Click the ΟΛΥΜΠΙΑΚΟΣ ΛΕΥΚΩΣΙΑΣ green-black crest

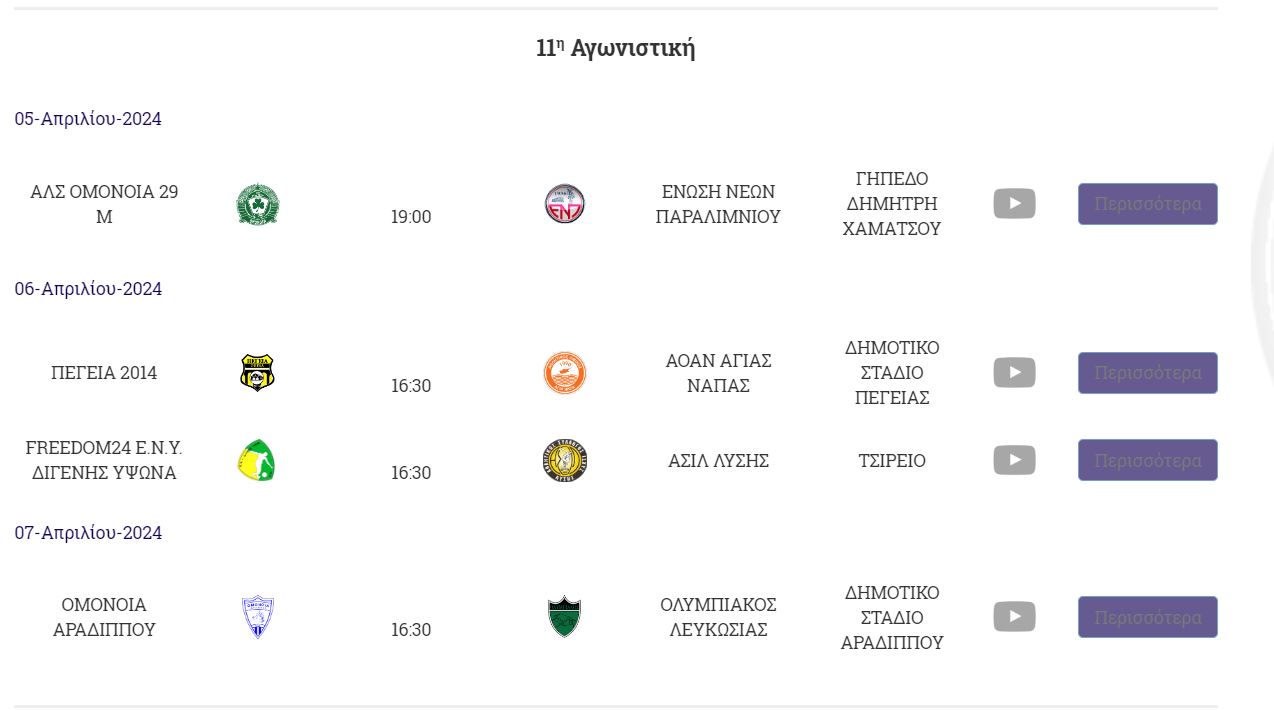[x=565, y=617]
